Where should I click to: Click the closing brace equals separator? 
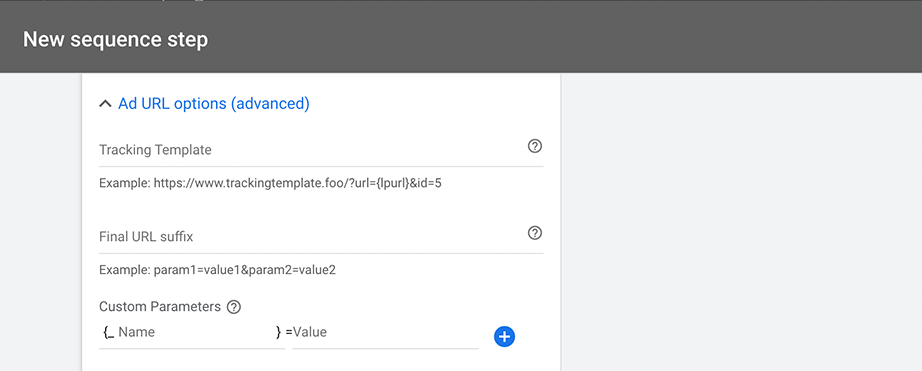tap(284, 332)
